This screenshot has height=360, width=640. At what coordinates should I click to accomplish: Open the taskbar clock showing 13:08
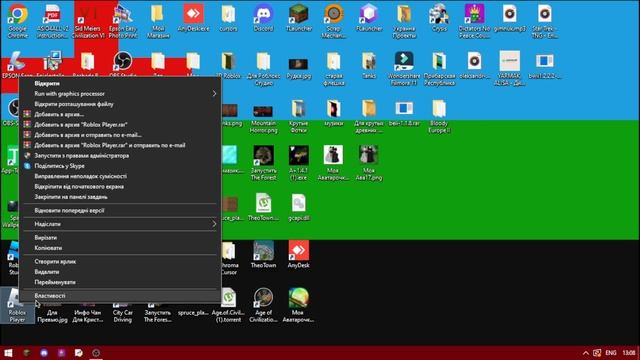[629, 353]
